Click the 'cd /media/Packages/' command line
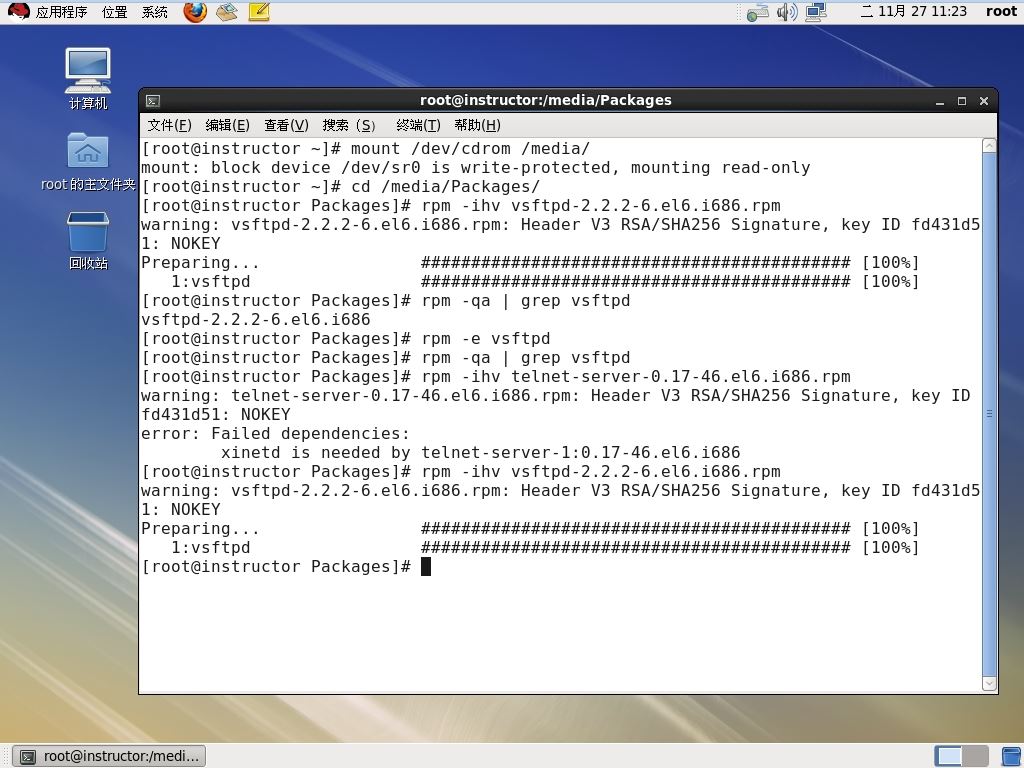This screenshot has width=1024, height=768. click(341, 186)
